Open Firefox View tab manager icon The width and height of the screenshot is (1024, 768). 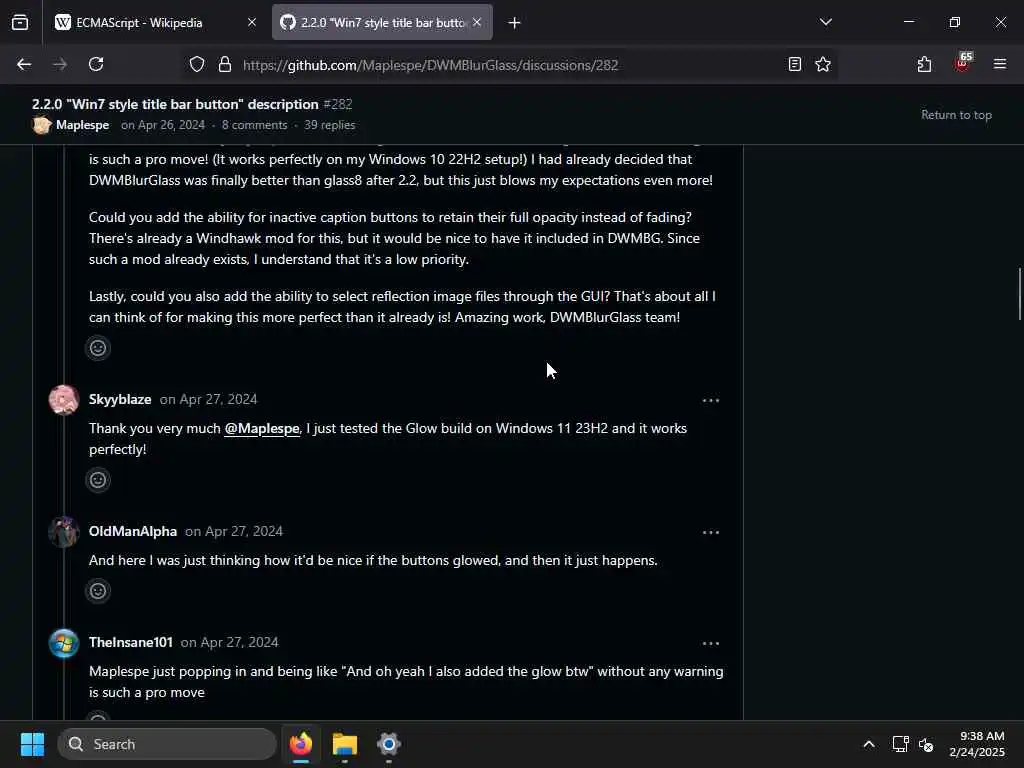pyautogui.click(x=20, y=23)
